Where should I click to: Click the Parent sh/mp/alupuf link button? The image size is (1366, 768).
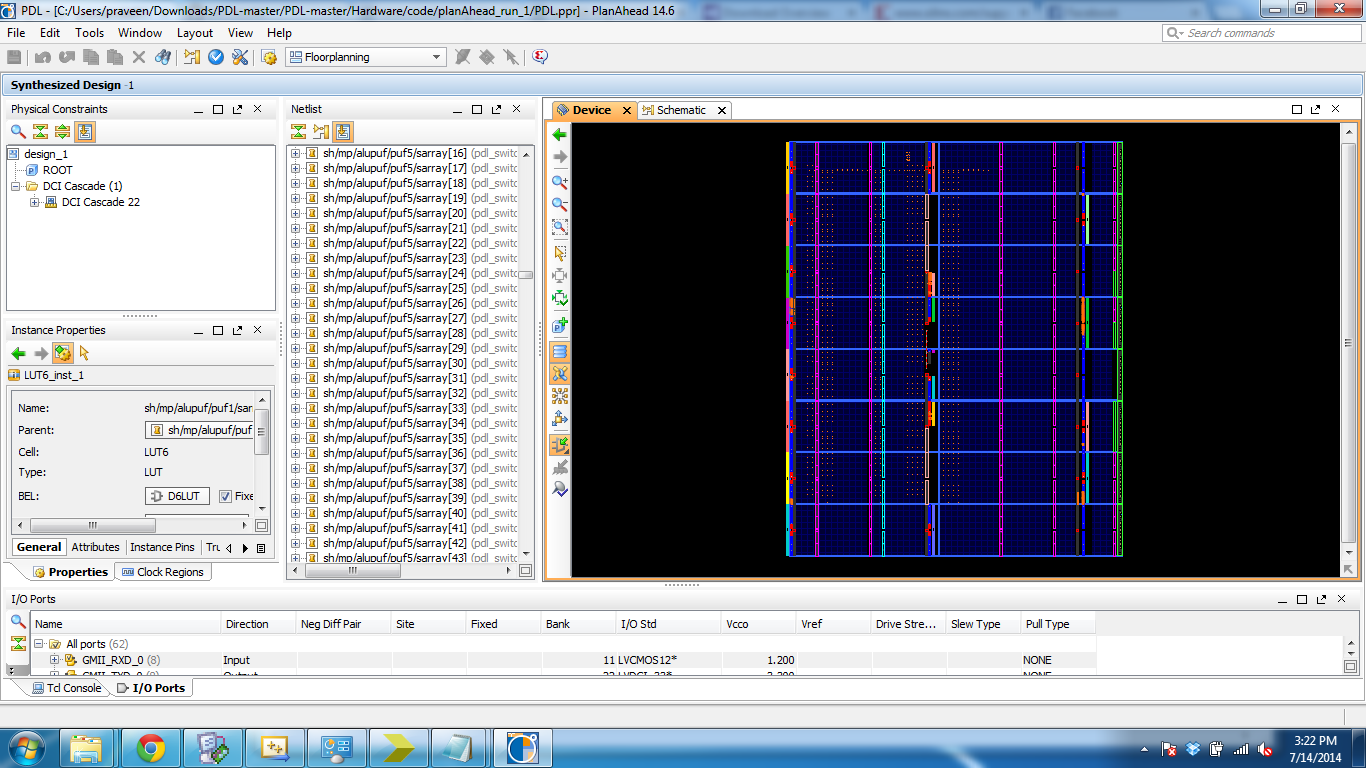tap(199, 430)
